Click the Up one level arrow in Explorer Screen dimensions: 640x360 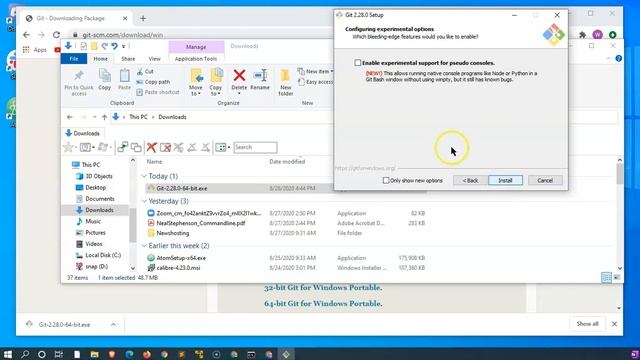click(x=104, y=117)
